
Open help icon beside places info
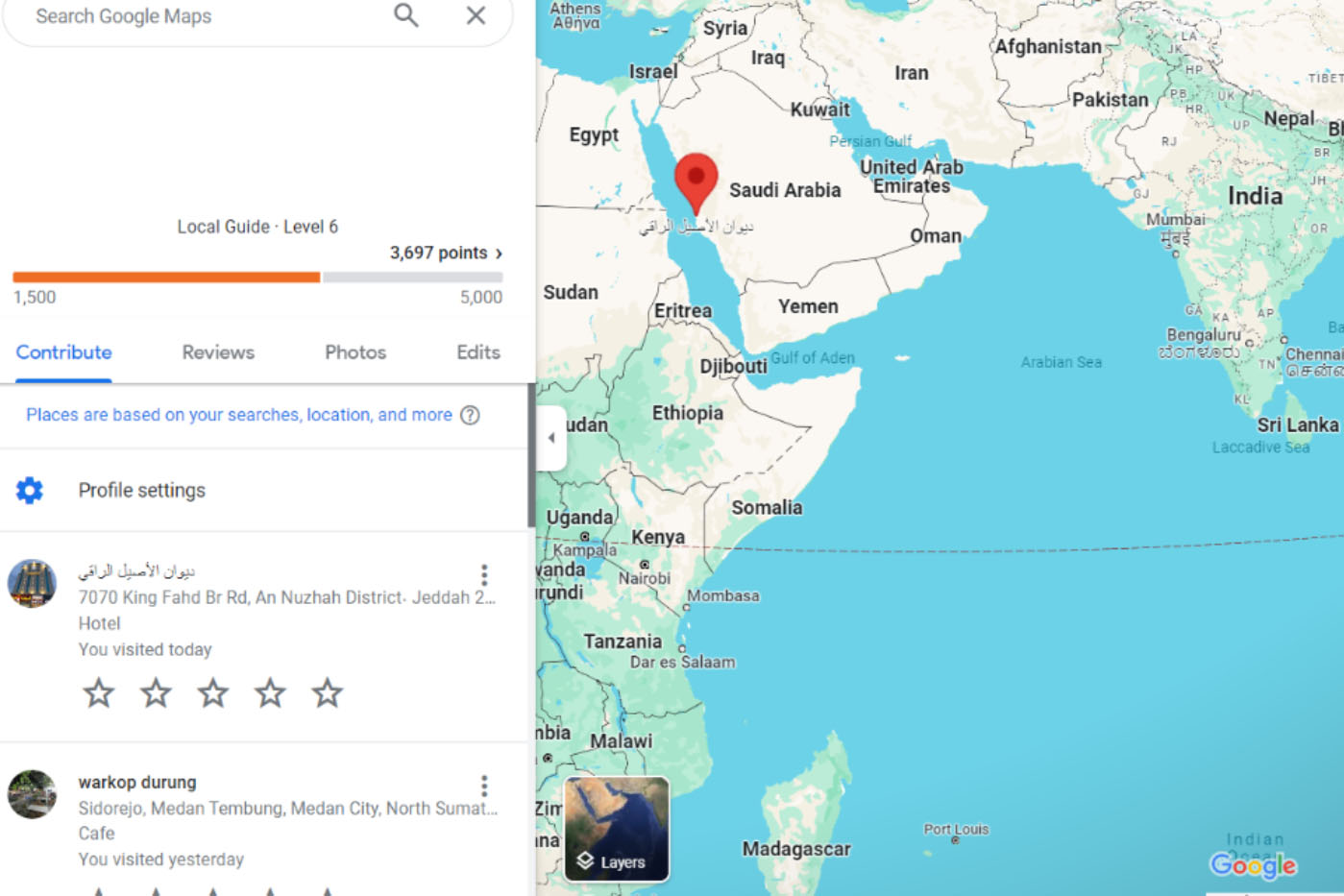470,415
